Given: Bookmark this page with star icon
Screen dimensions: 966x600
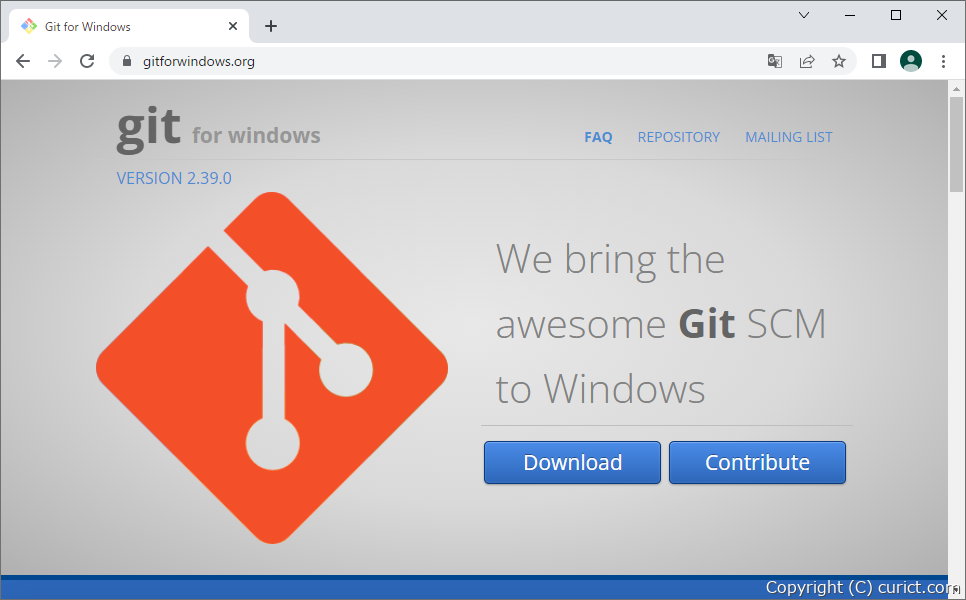Looking at the screenshot, I should point(839,61).
